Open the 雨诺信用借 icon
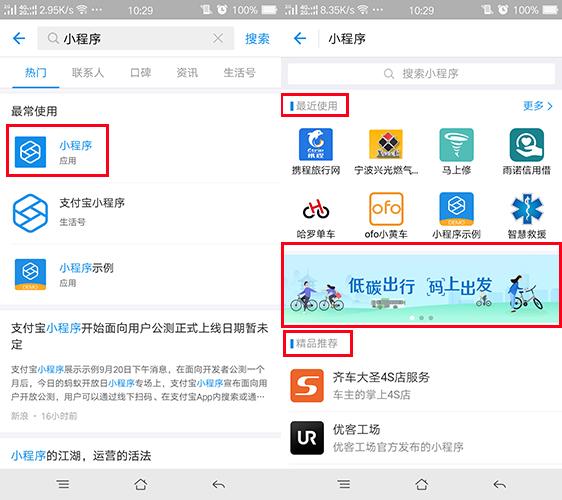Image resolution: width=562 pixels, height=500 pixels. pos(527,145)
